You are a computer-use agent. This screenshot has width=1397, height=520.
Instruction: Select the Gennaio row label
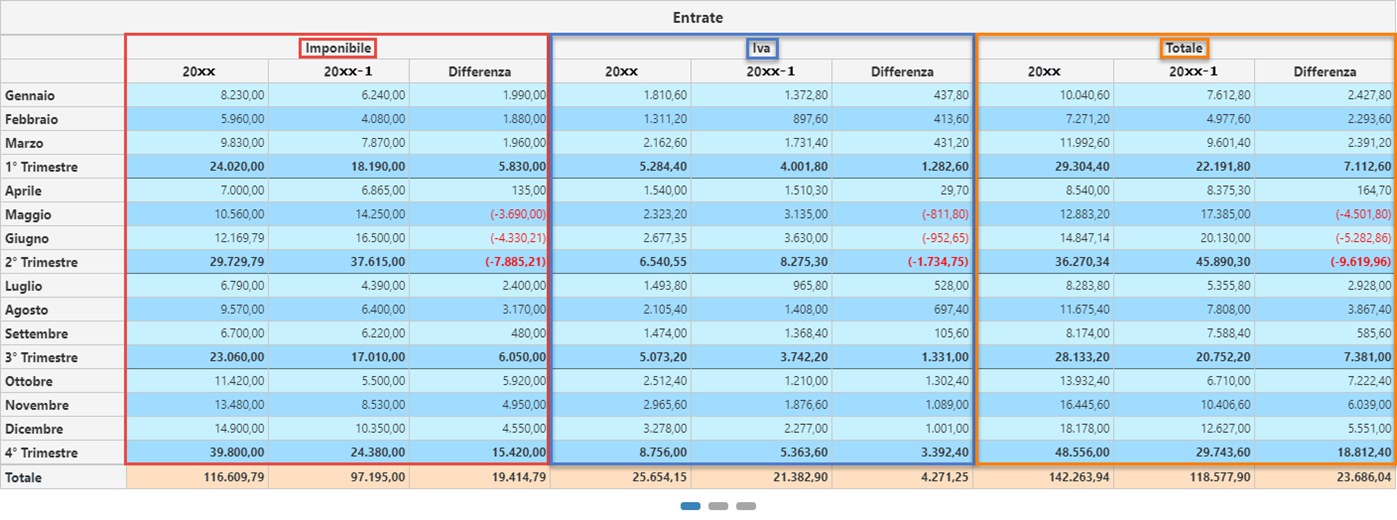click(x=30, y=96)
